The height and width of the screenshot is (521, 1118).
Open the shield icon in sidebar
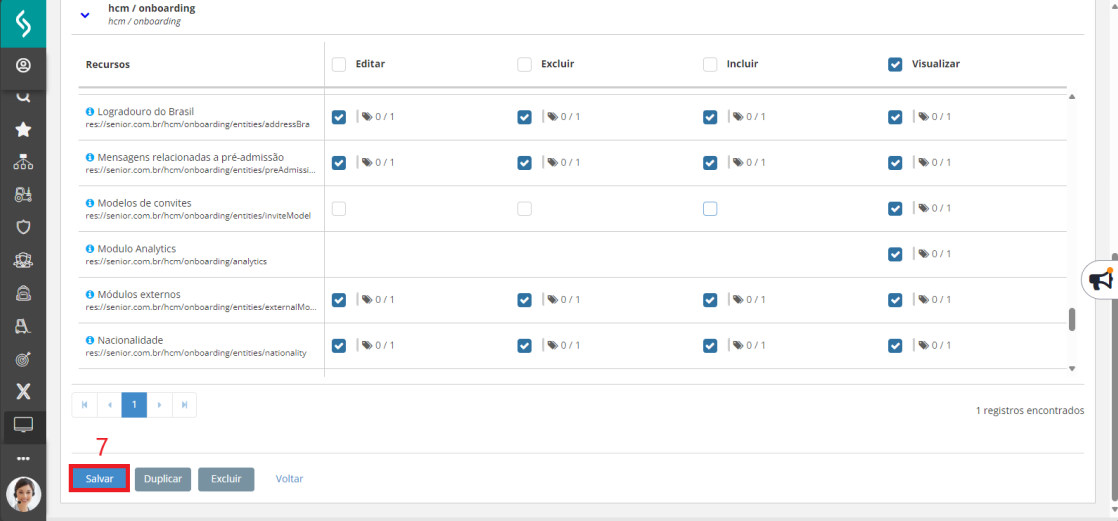(x=23, y=227)
